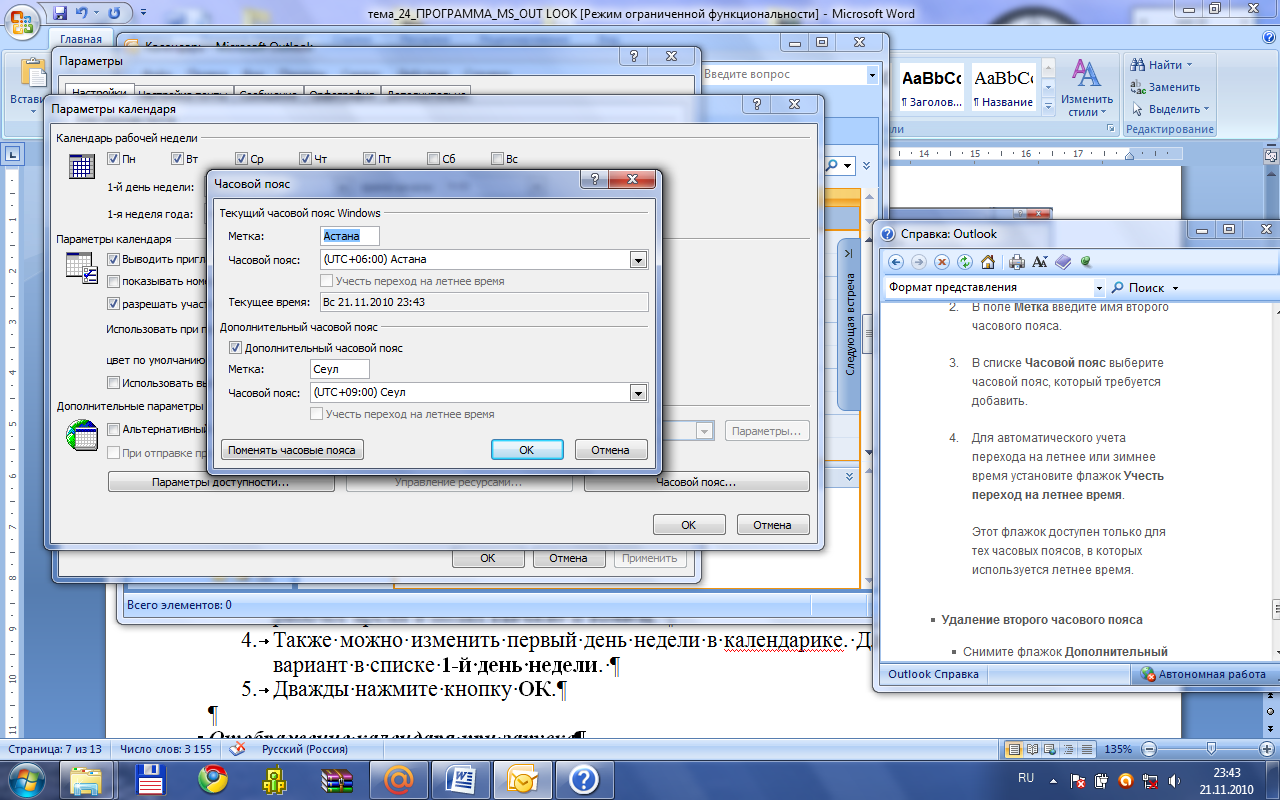Redo action in Word quick access toolbar
This screenshot has height=800, width=1280.
click(113, 14)
